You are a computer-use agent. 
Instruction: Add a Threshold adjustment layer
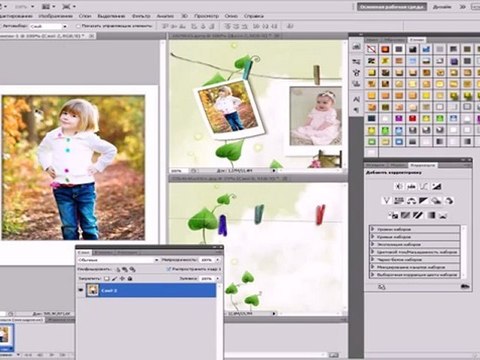pos(418,215)
